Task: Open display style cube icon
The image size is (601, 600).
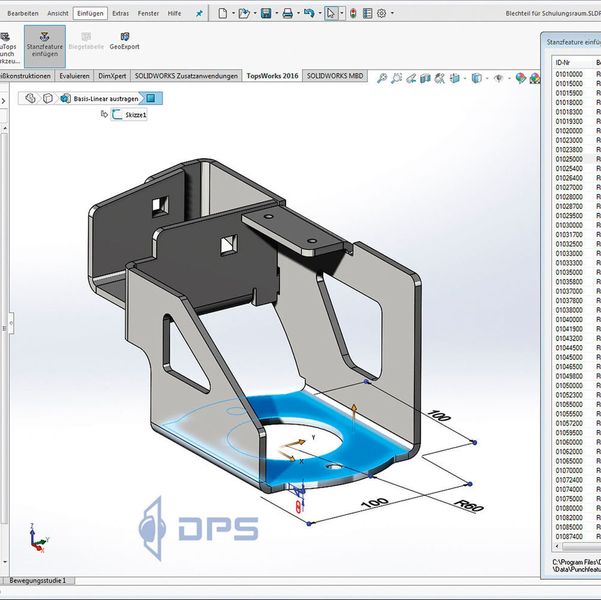Action: pyautogui.click(x=476, y=78)
